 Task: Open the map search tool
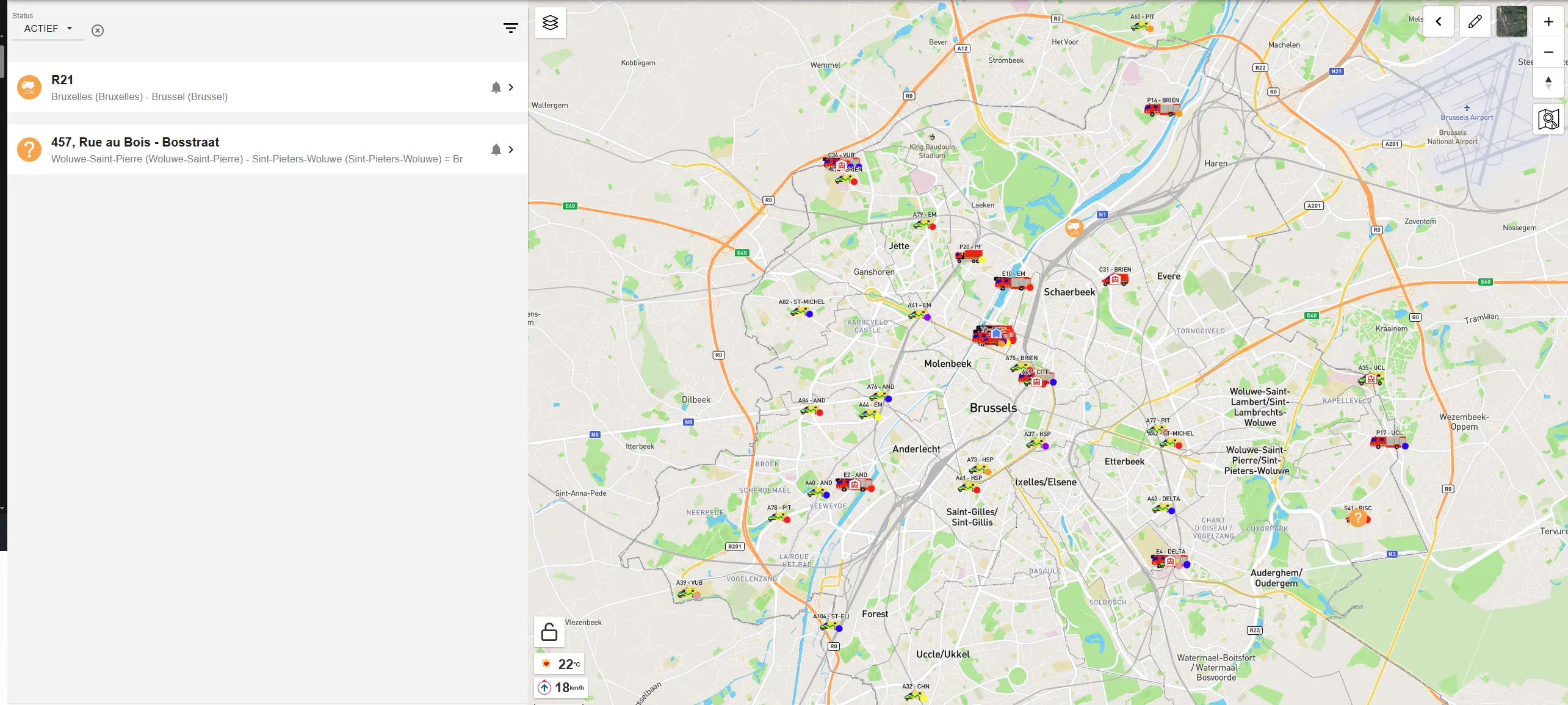(1548, 119)
